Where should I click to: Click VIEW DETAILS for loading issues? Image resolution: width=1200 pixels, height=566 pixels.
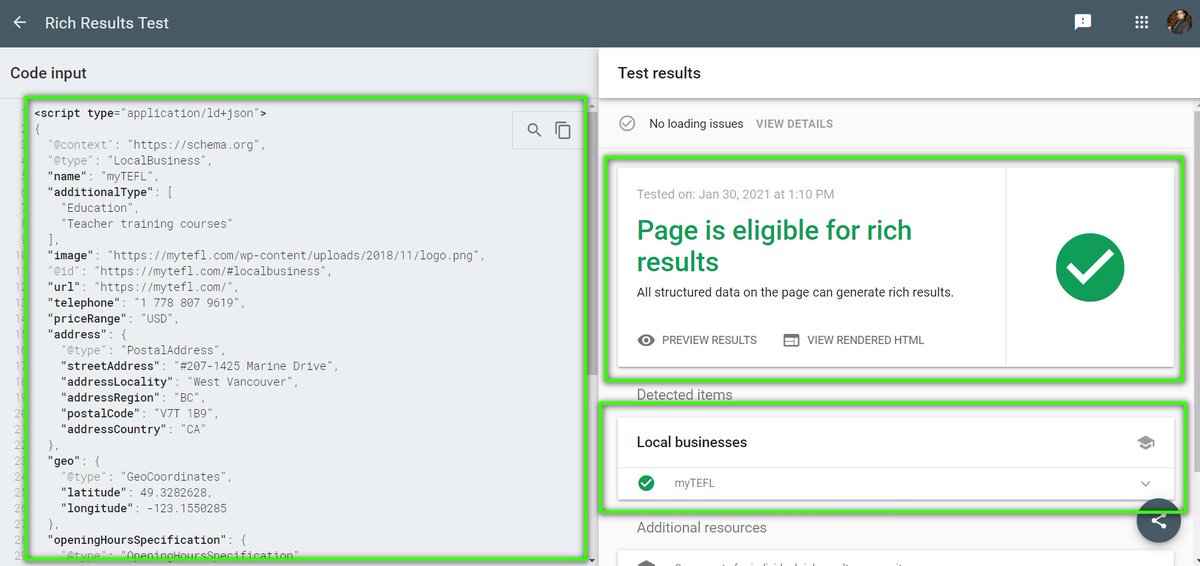794,124
